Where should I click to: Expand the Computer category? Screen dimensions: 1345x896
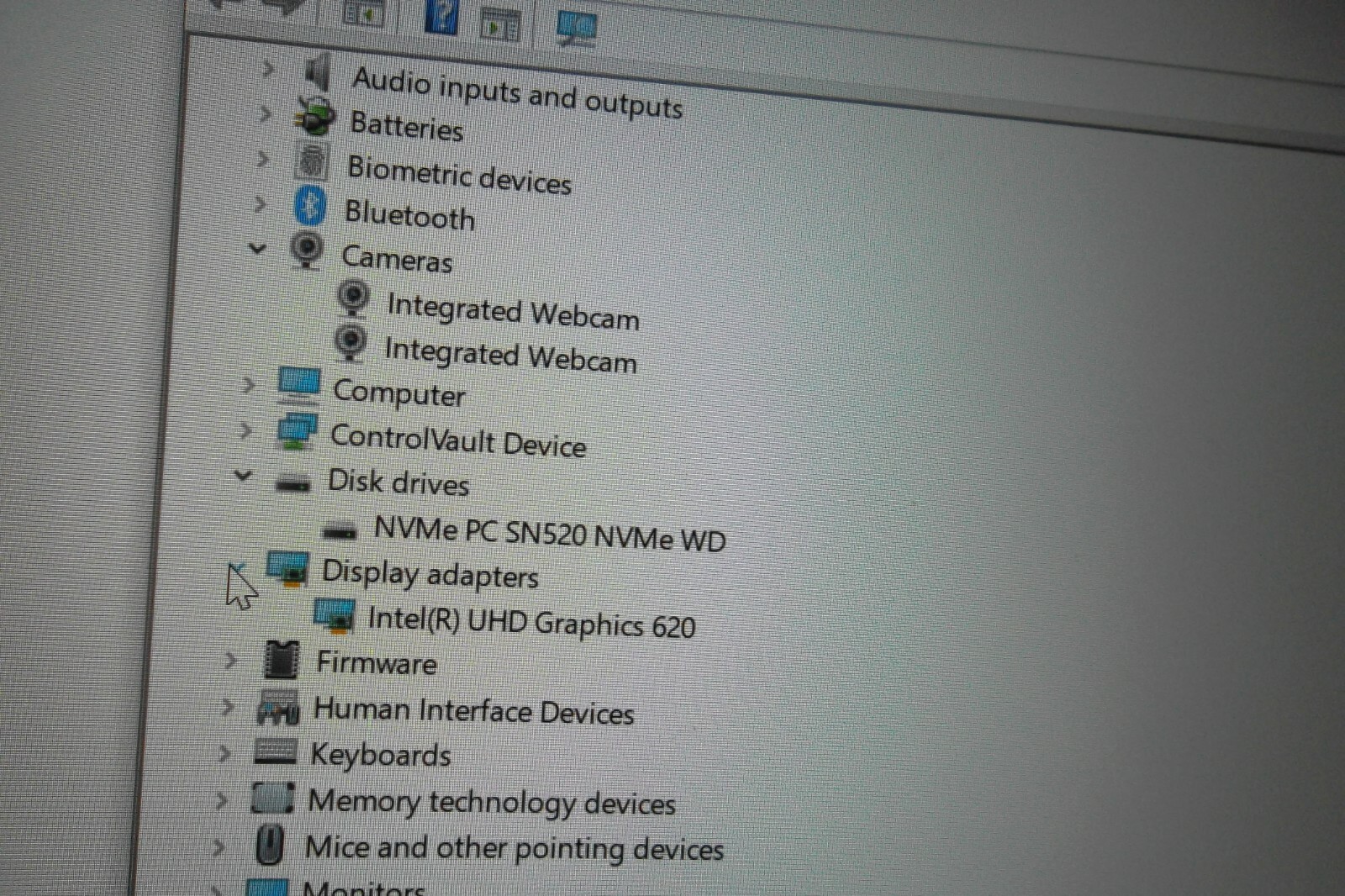247,385
